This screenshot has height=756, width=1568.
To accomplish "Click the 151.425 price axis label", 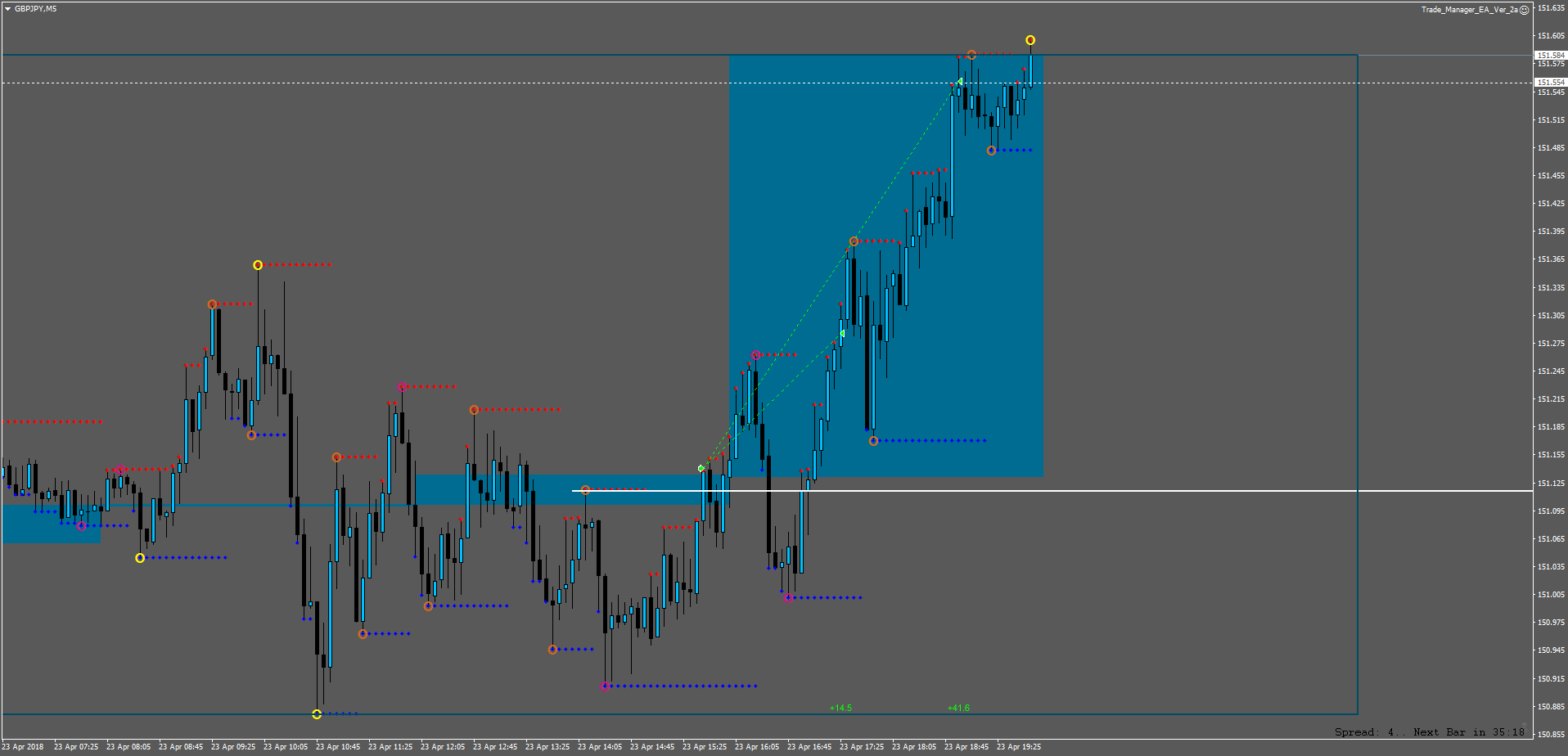I will tap(1552, 204).
